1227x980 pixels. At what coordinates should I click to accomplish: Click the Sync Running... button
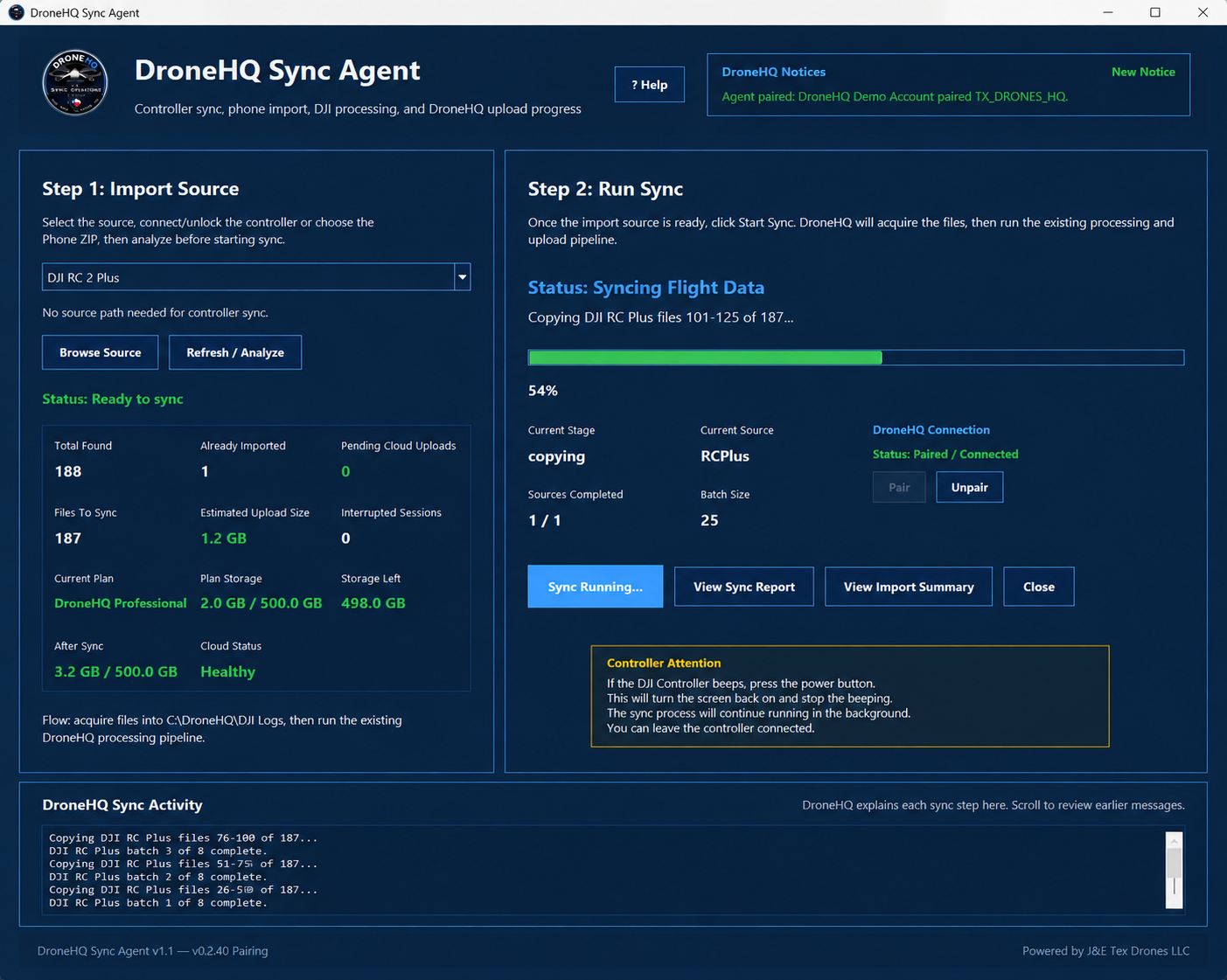tap(595, 587)
